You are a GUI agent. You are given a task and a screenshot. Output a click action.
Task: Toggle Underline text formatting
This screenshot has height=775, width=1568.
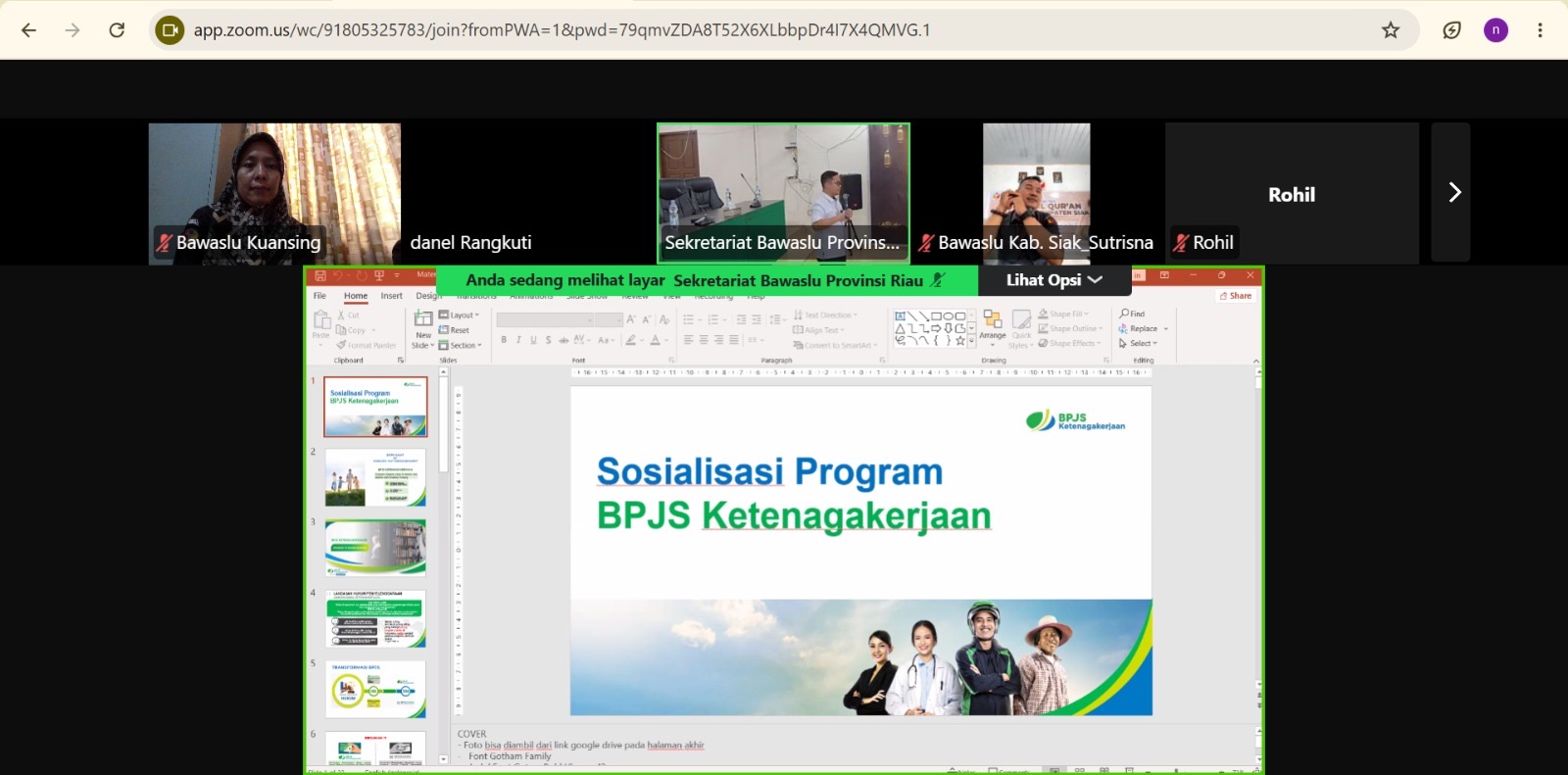coord(533,340)
